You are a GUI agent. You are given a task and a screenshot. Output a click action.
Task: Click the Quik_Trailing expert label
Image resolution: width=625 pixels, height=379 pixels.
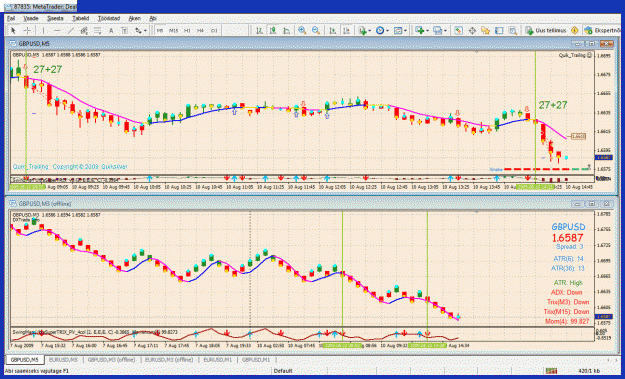click(572, 55)
